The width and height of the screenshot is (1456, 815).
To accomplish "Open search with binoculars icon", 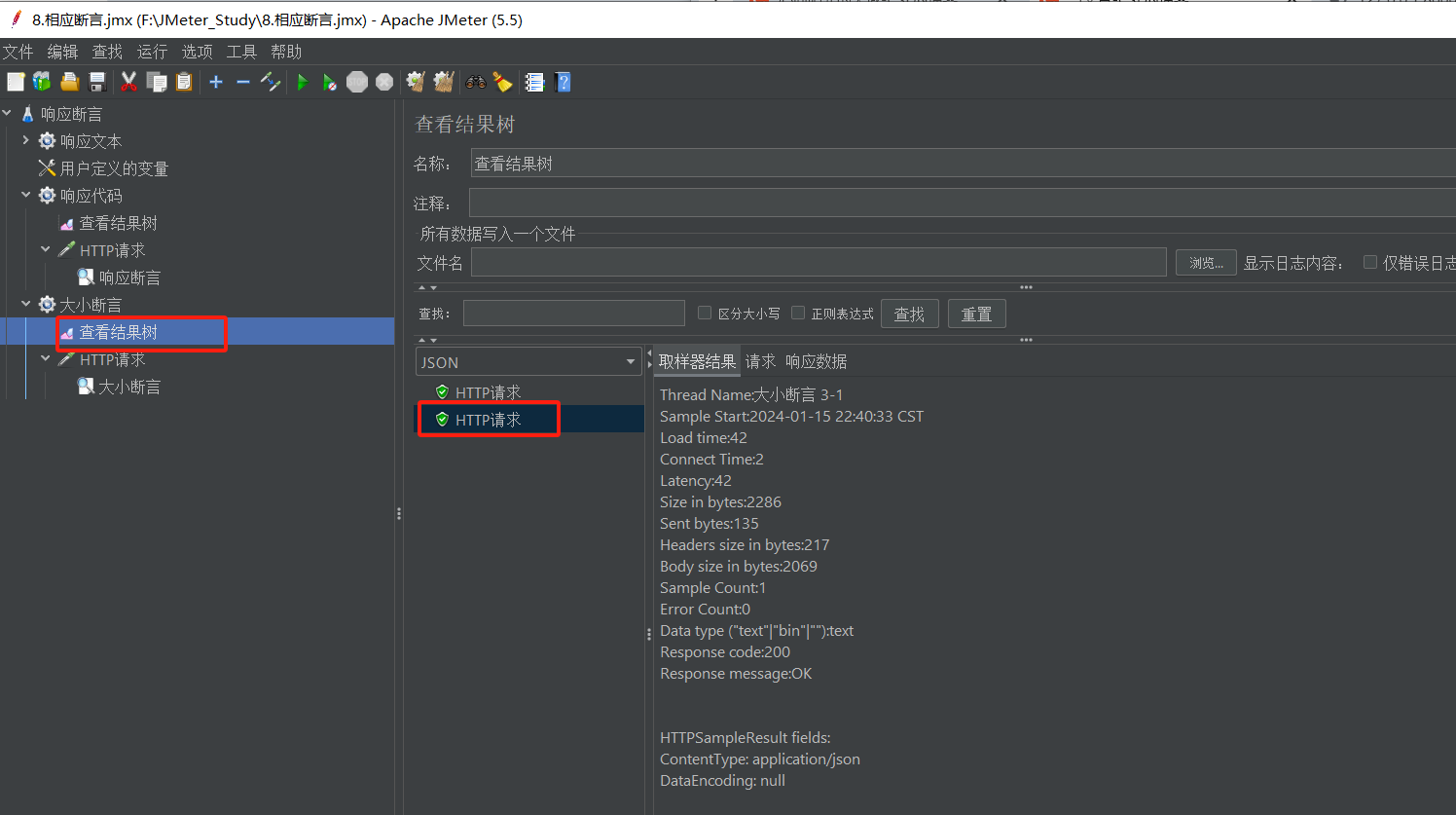I will [x=475, y=82].
